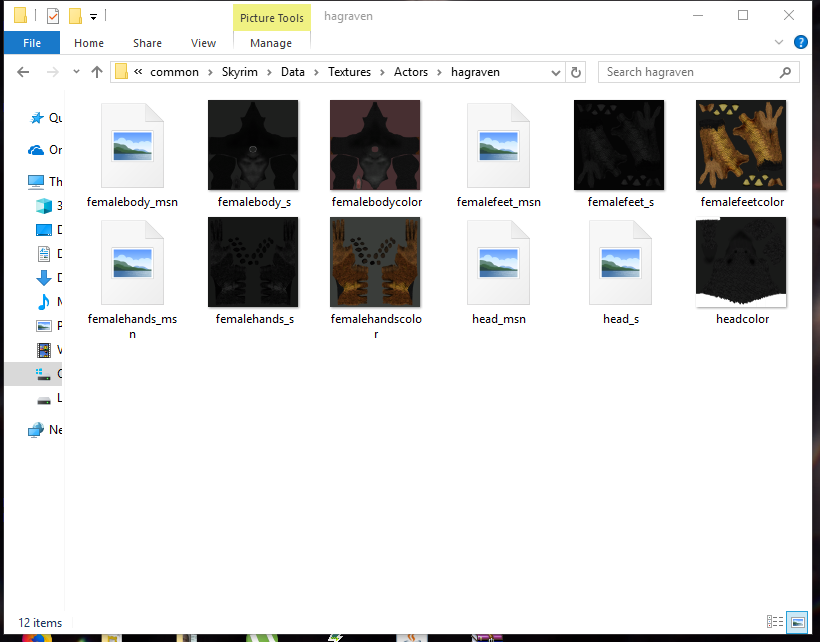
Task: Open the second drive in sidebar
Action: [x=49, y=398]
